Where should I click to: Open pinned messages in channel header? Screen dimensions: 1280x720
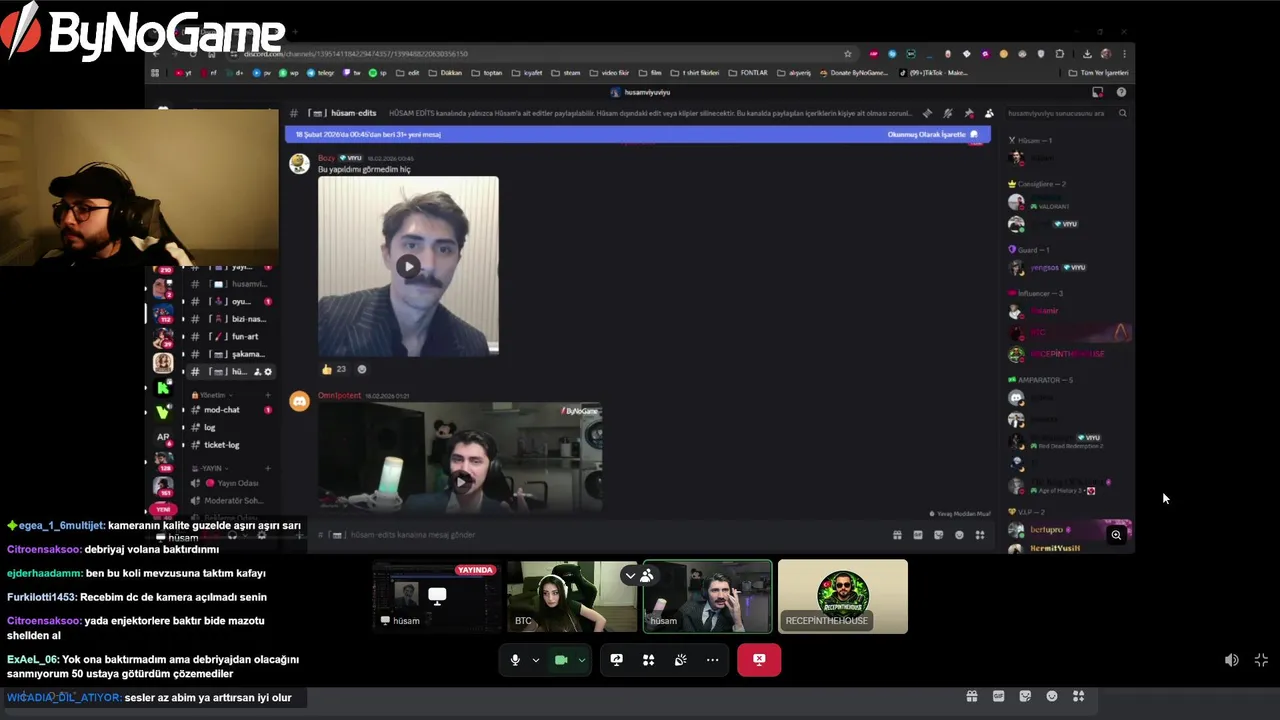[968, 113]
